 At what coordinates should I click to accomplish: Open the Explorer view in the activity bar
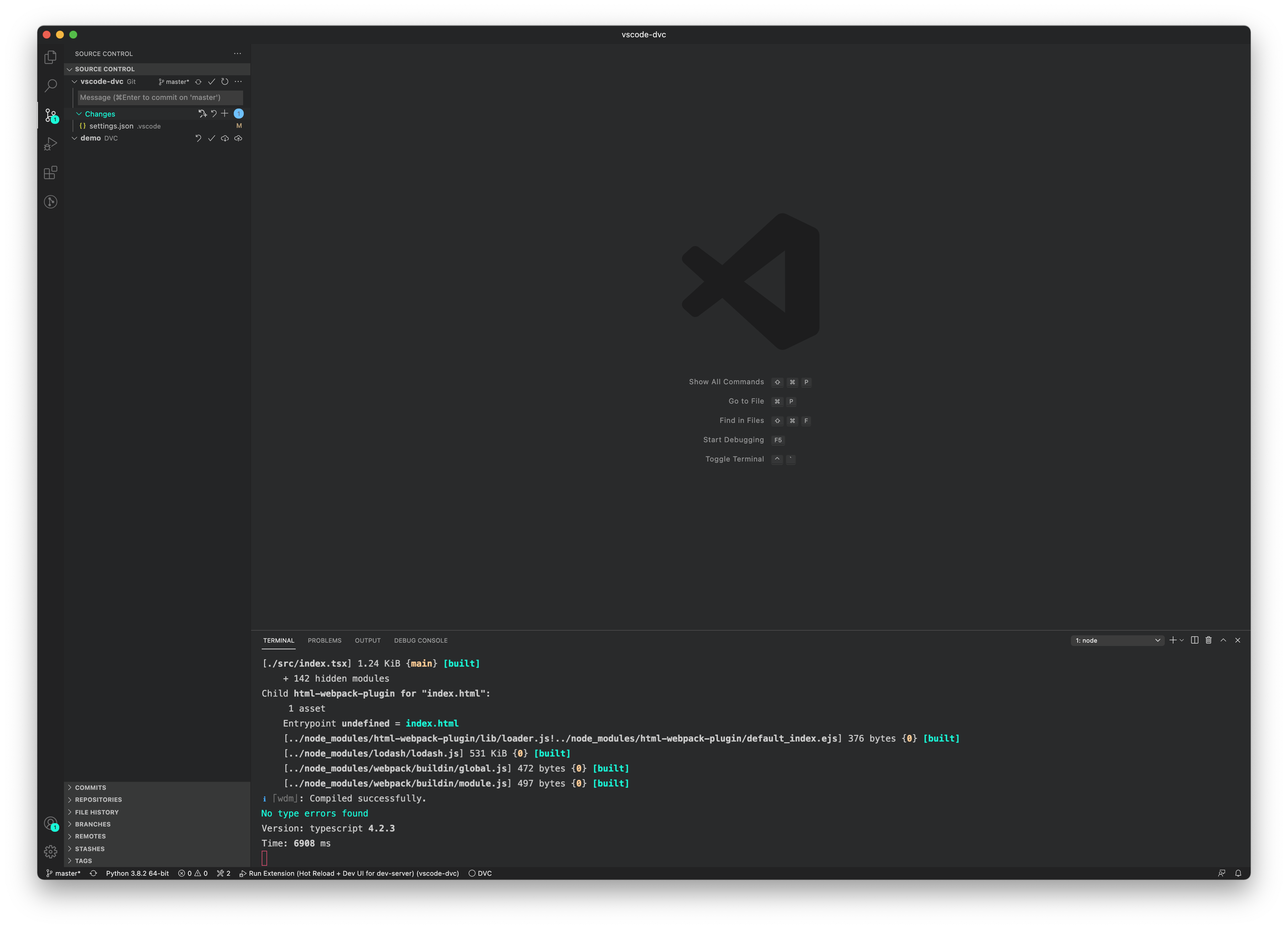(51, 57)
